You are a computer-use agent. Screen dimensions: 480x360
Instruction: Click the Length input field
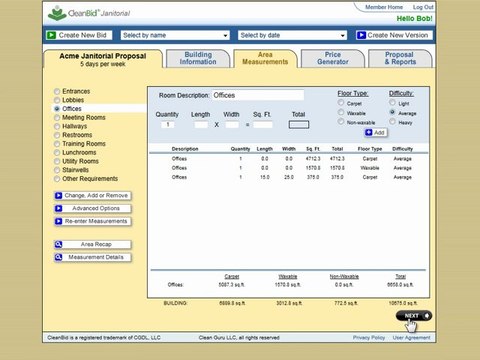[x=201, y=125]
